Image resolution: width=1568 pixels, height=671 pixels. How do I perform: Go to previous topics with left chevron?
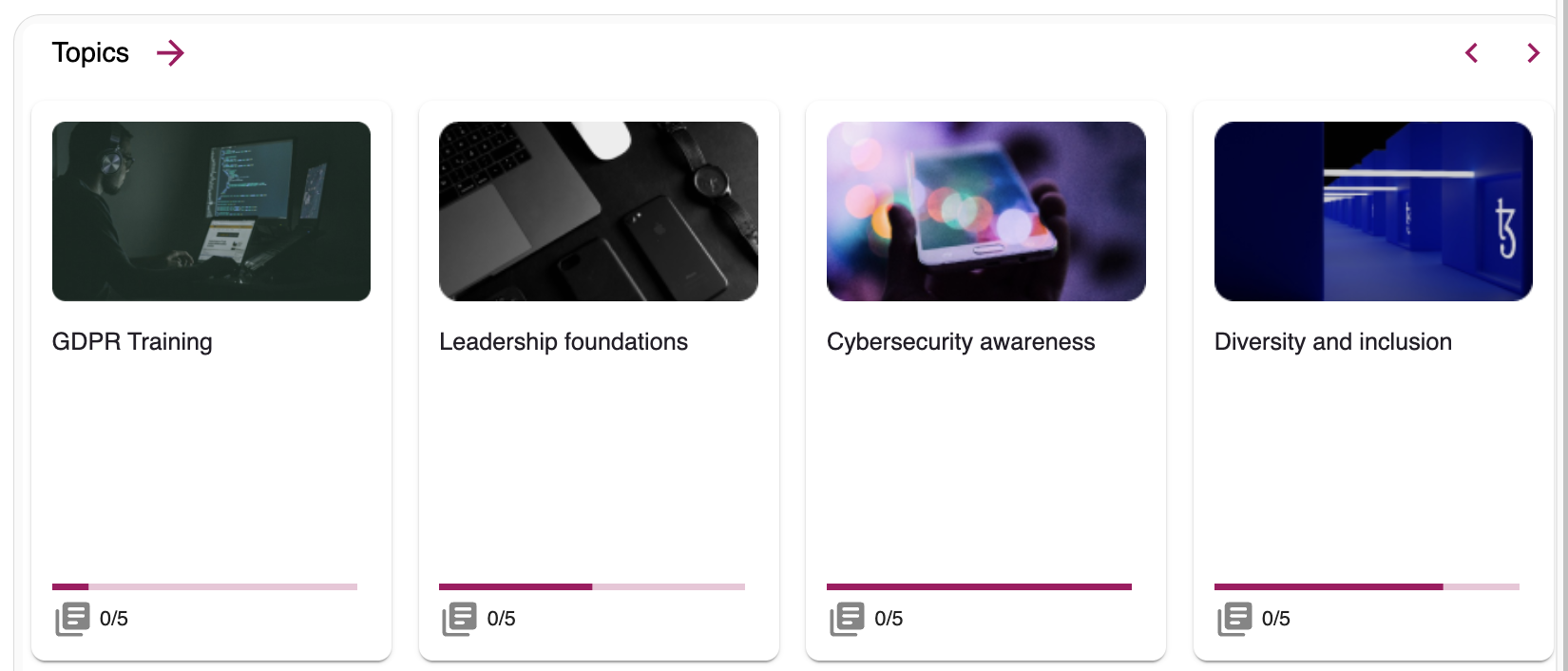coord(1471,53)
